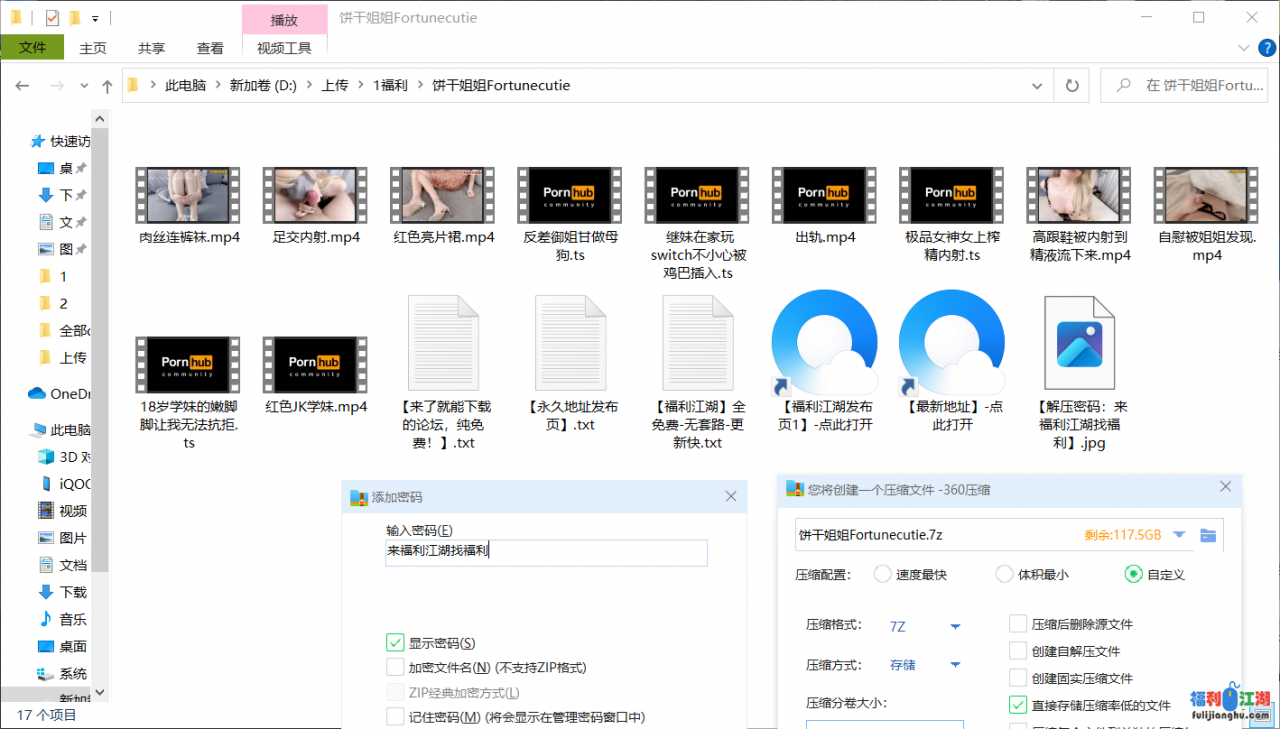This screenshot has height=729, width=1280.
Task: Go to 新加卷 (D:) in the breadcrumb
Action: coord(263,86)
